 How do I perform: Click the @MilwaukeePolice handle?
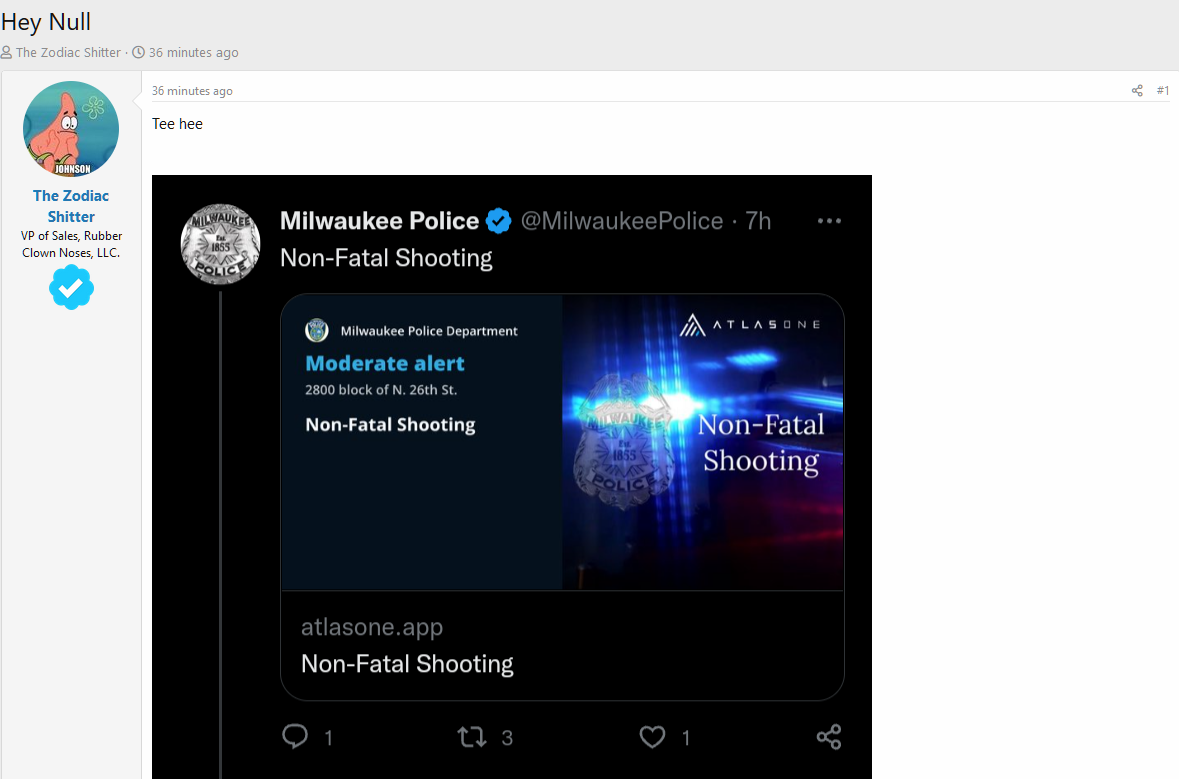[621, 220]
